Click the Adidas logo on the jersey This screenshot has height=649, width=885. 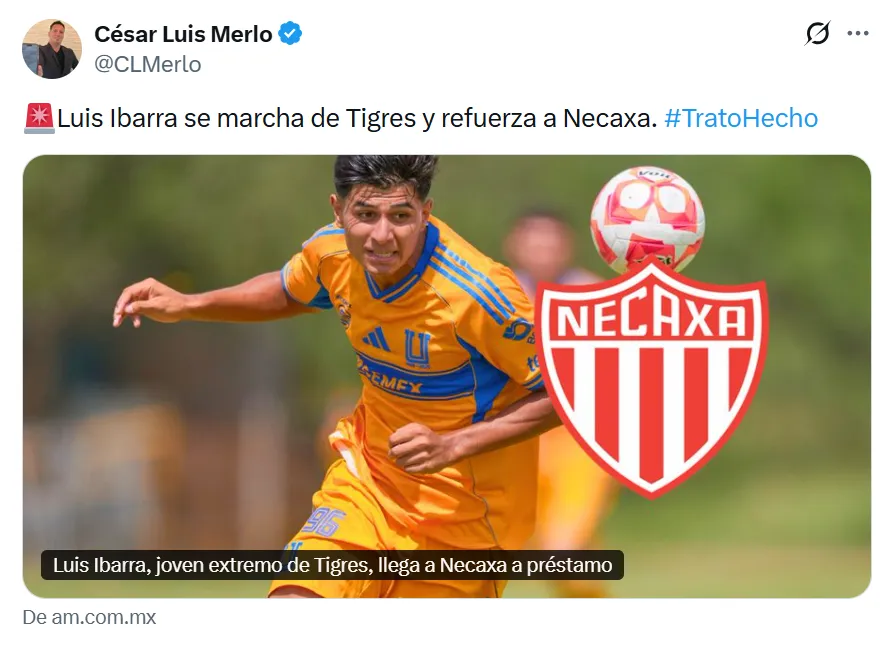coord(376,339)
